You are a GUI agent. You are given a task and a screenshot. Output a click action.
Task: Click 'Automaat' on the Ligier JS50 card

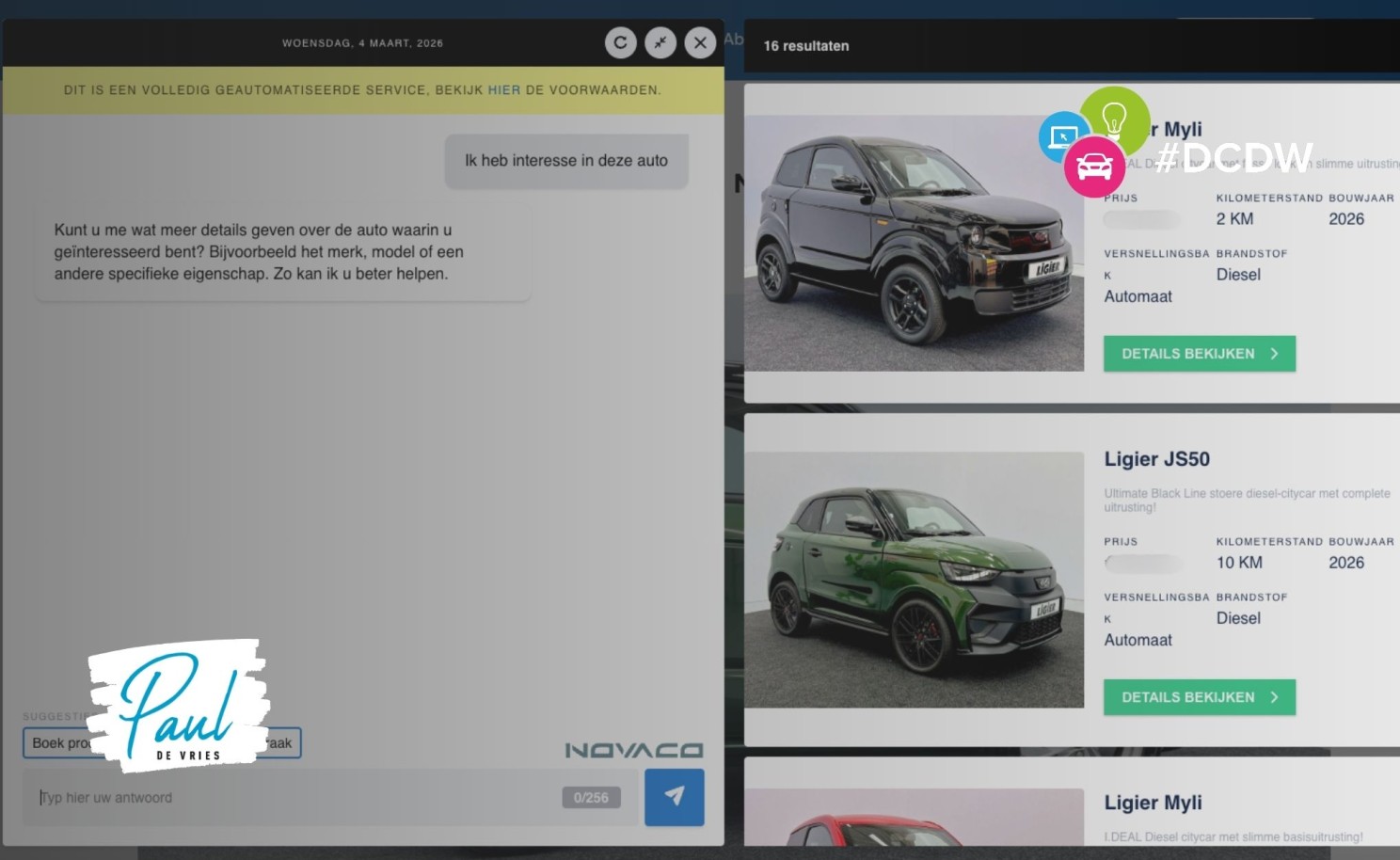coord(1138,640)
